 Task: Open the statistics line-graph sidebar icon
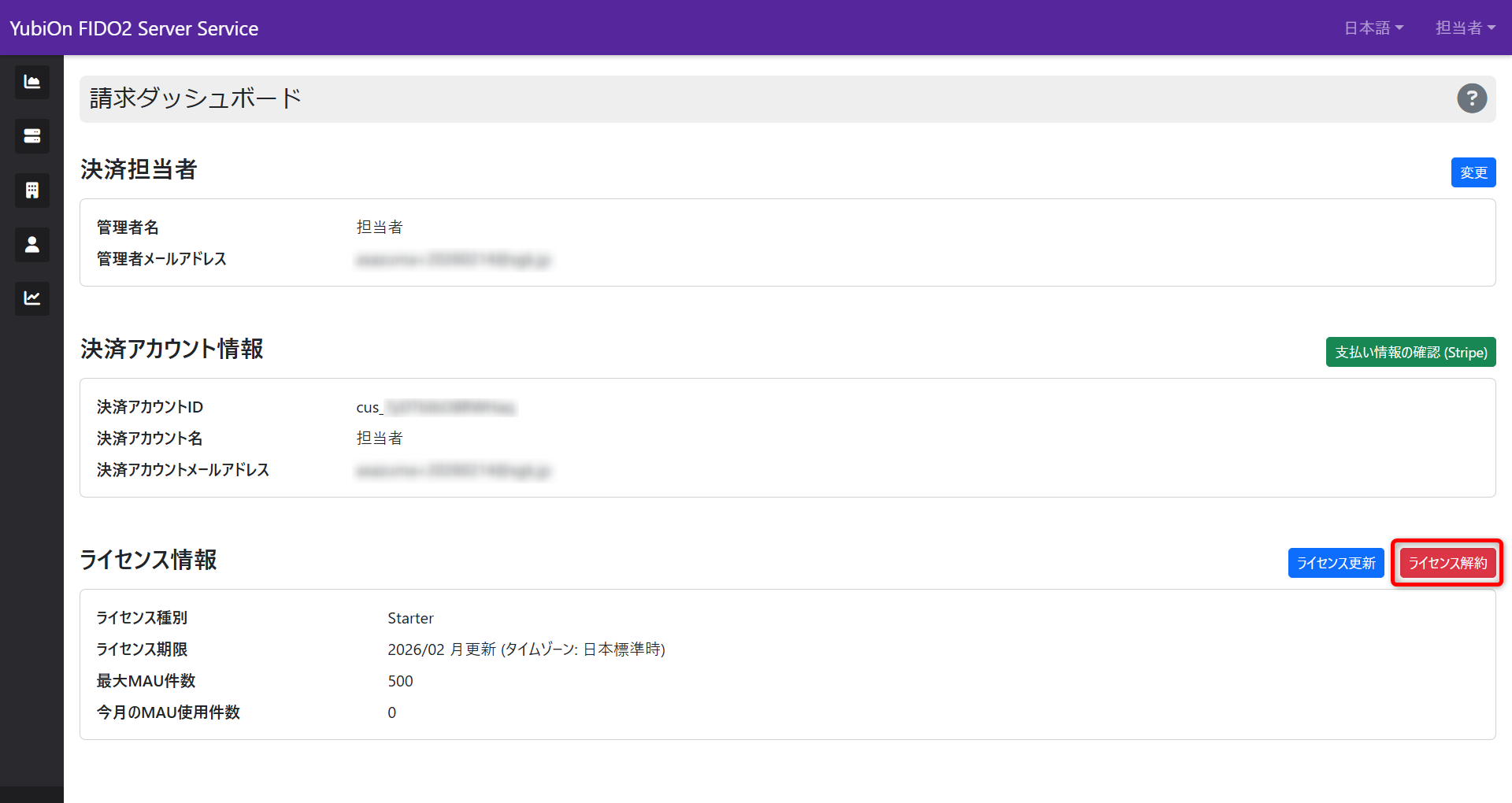31,298
